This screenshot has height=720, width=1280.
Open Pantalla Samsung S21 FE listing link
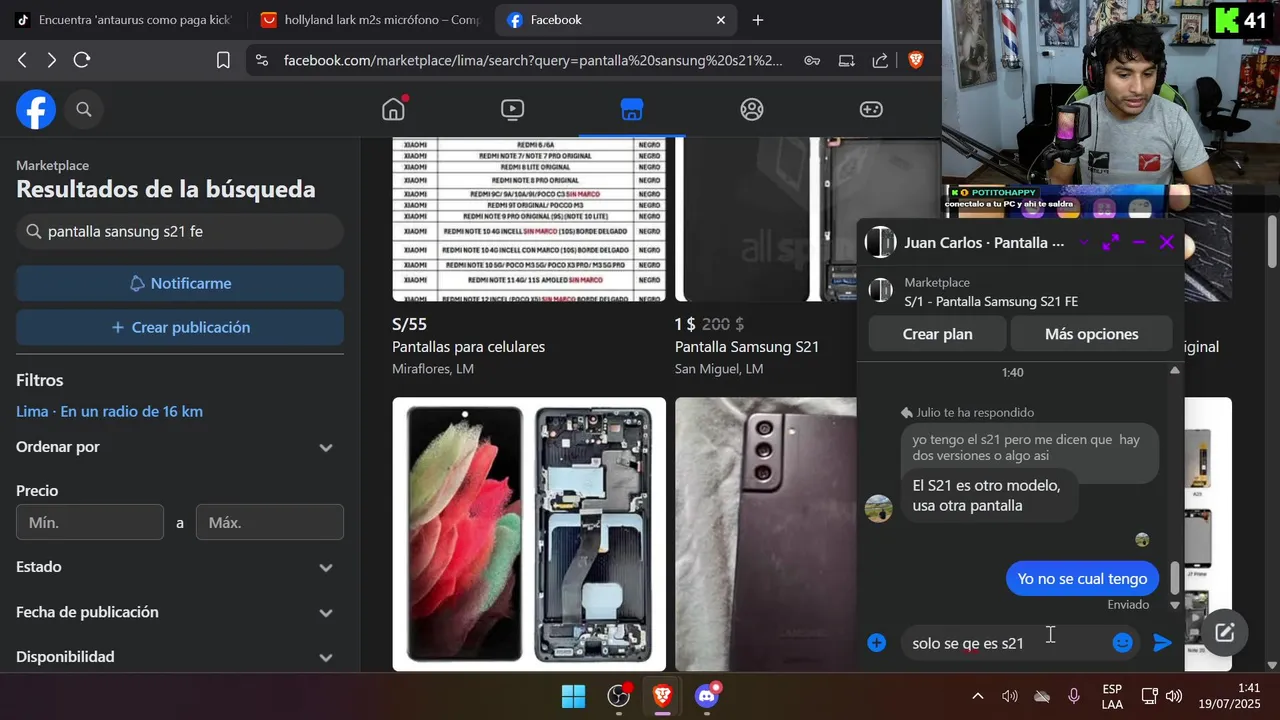(x=991, y=301)
